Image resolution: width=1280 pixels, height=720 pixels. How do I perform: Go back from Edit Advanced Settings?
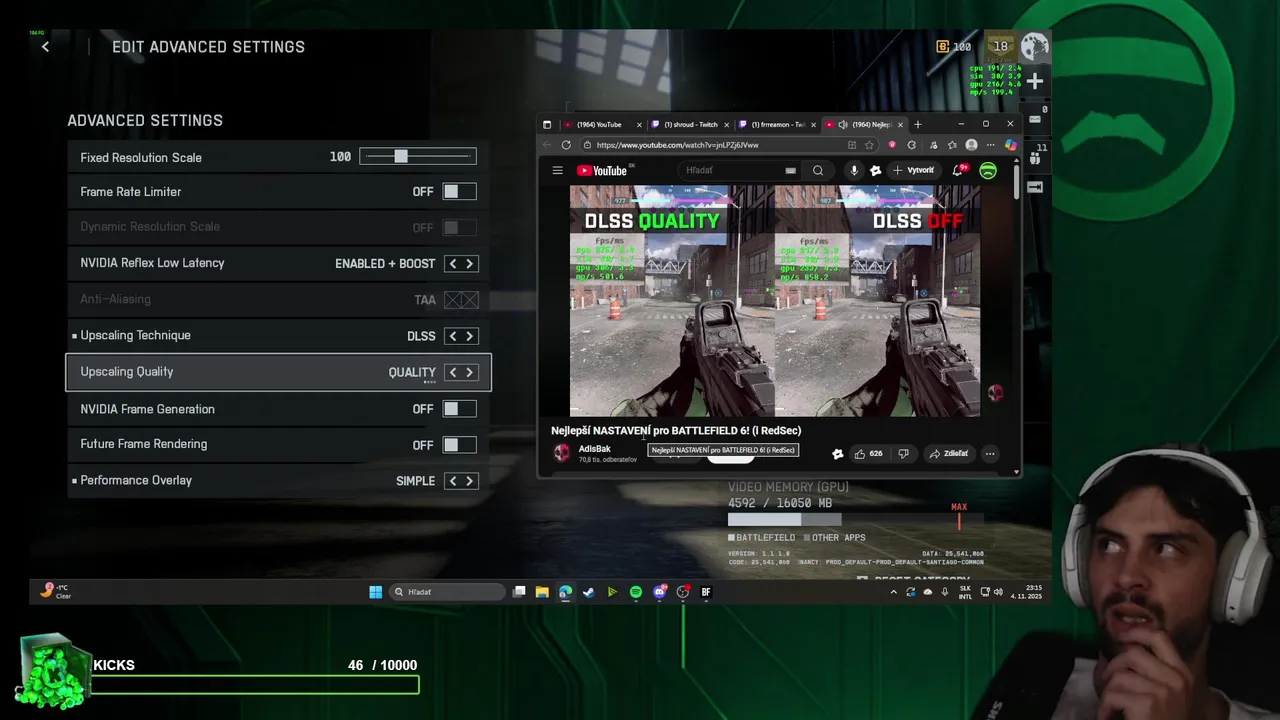[x=45, y=47]
